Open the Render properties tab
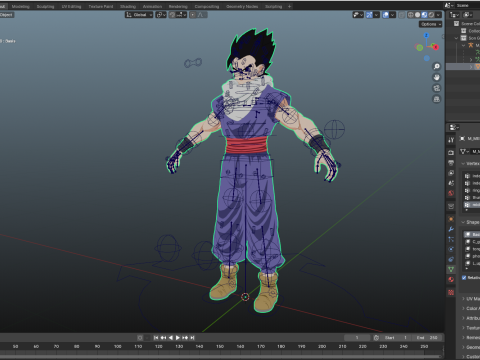 451,153
